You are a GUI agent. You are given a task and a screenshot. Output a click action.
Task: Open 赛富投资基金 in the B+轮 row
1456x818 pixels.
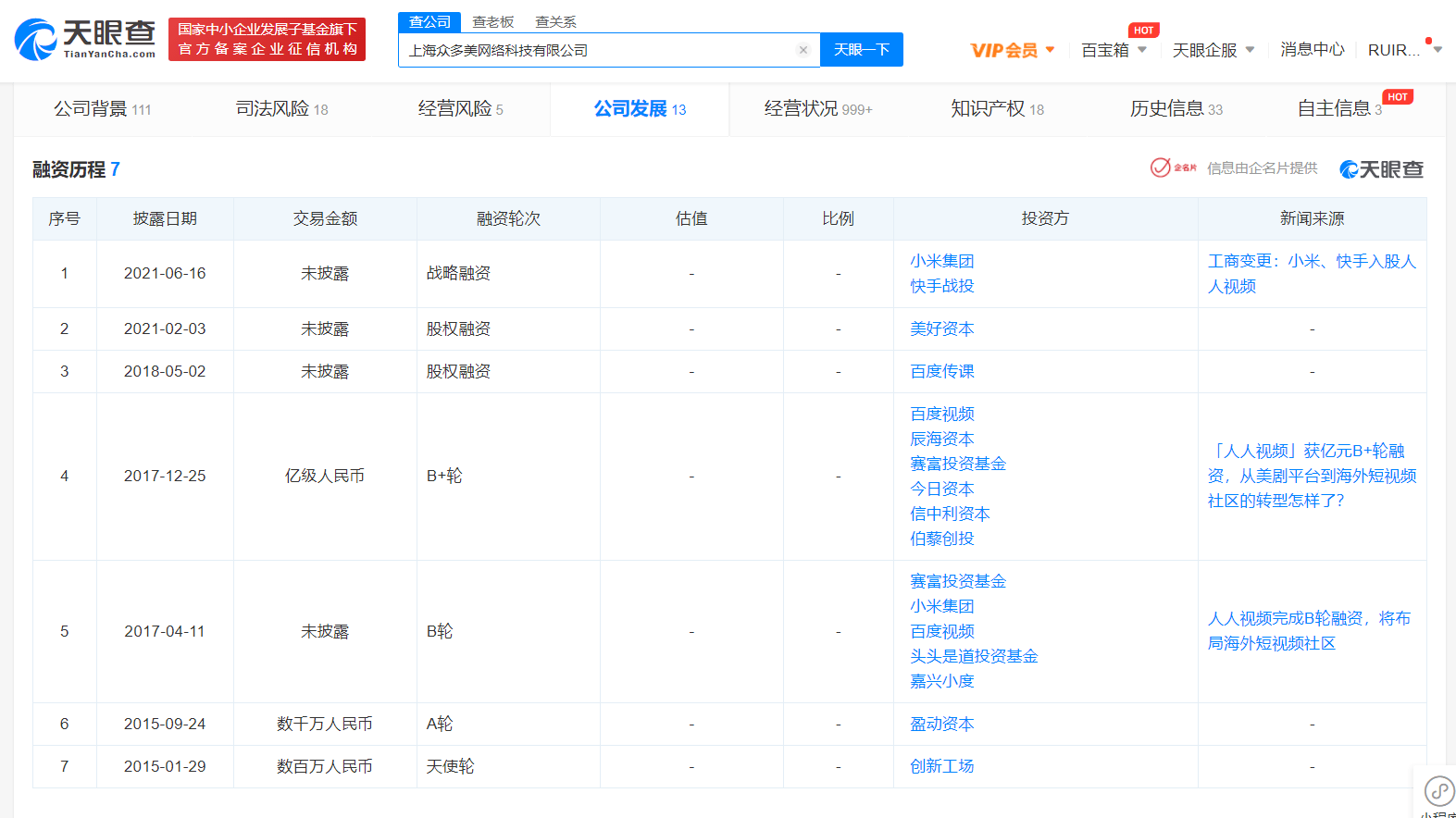point(958,464)
